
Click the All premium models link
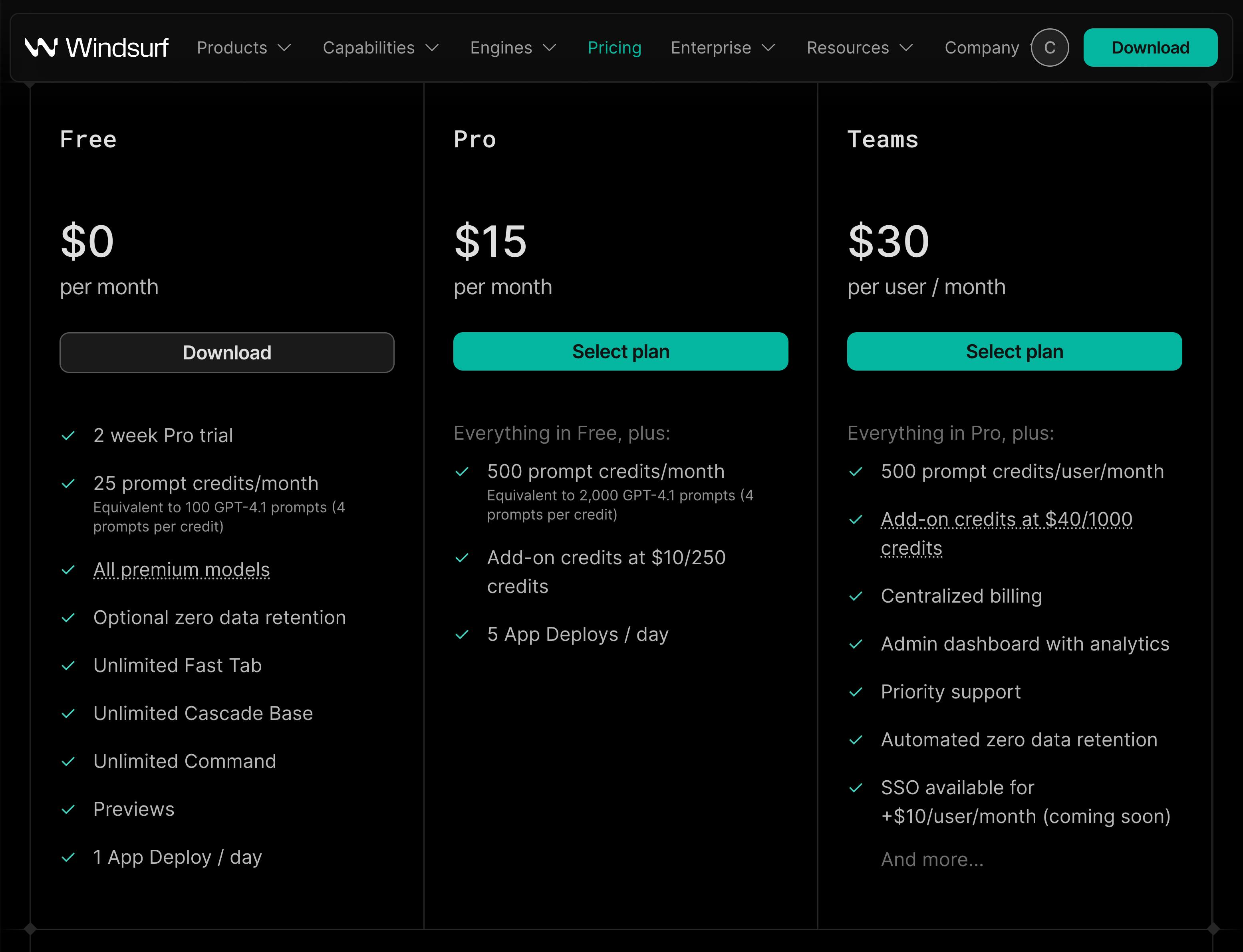click(x=181, y=569)
